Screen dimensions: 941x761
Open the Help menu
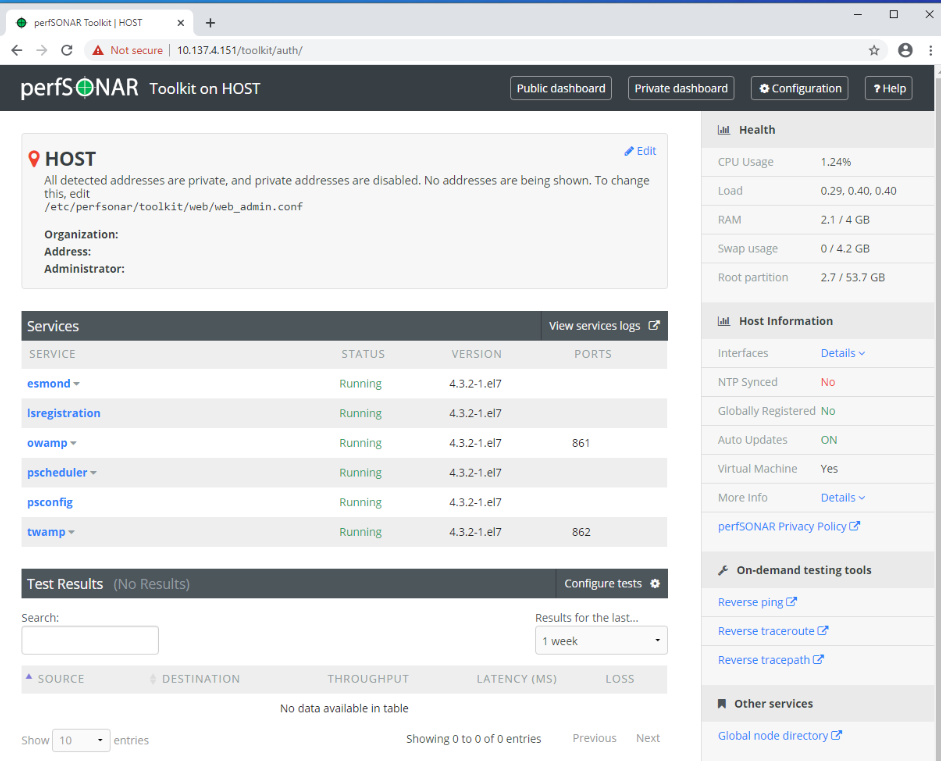pos(889,88)
